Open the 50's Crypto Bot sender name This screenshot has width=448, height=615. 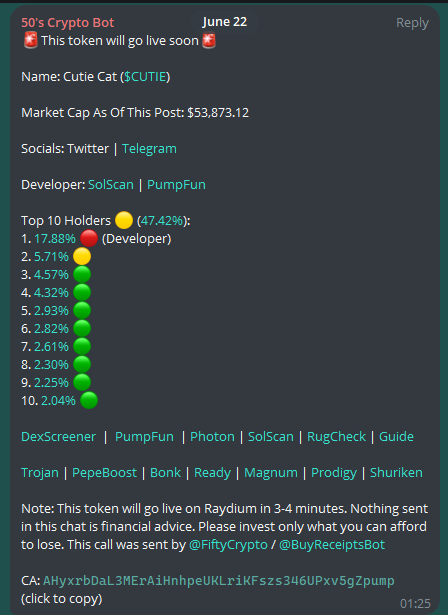pyautogui.click(x=67, y=23)
